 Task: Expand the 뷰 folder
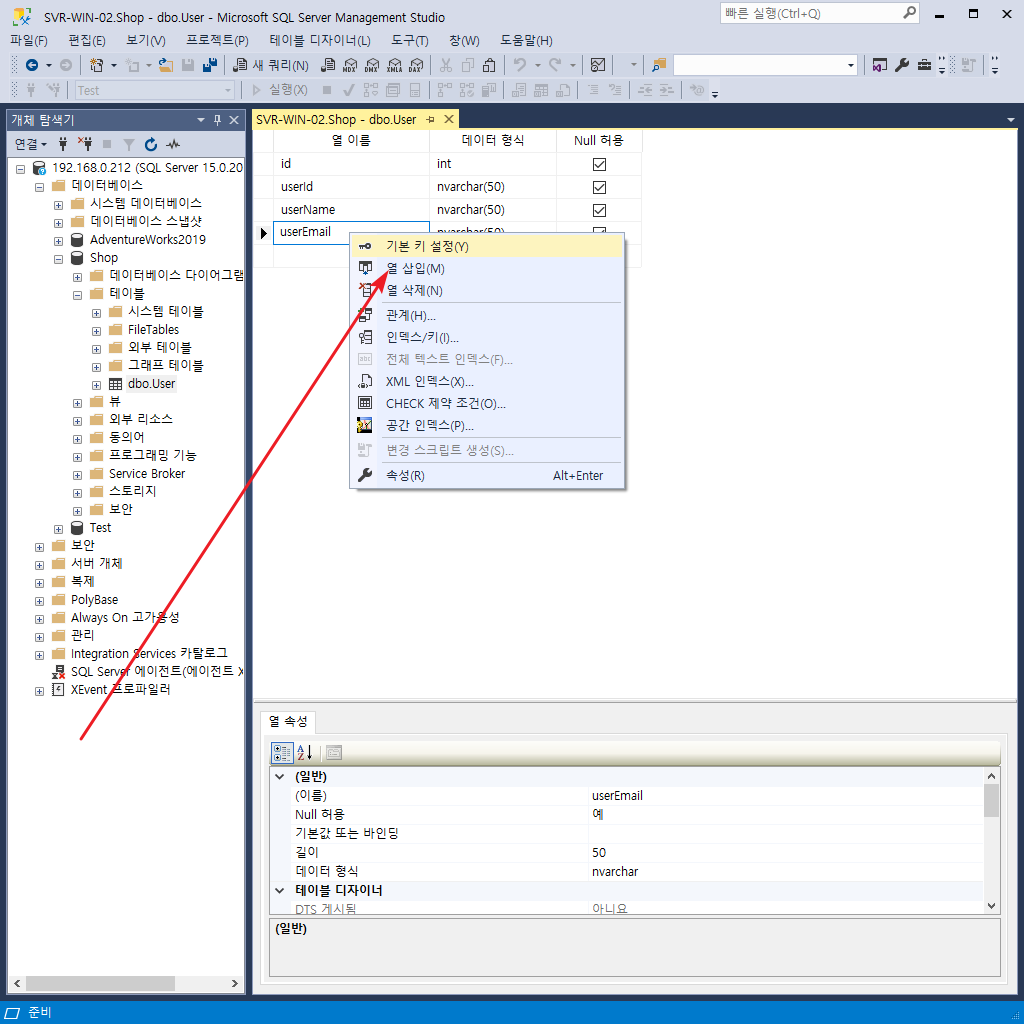tap(77, 403)
